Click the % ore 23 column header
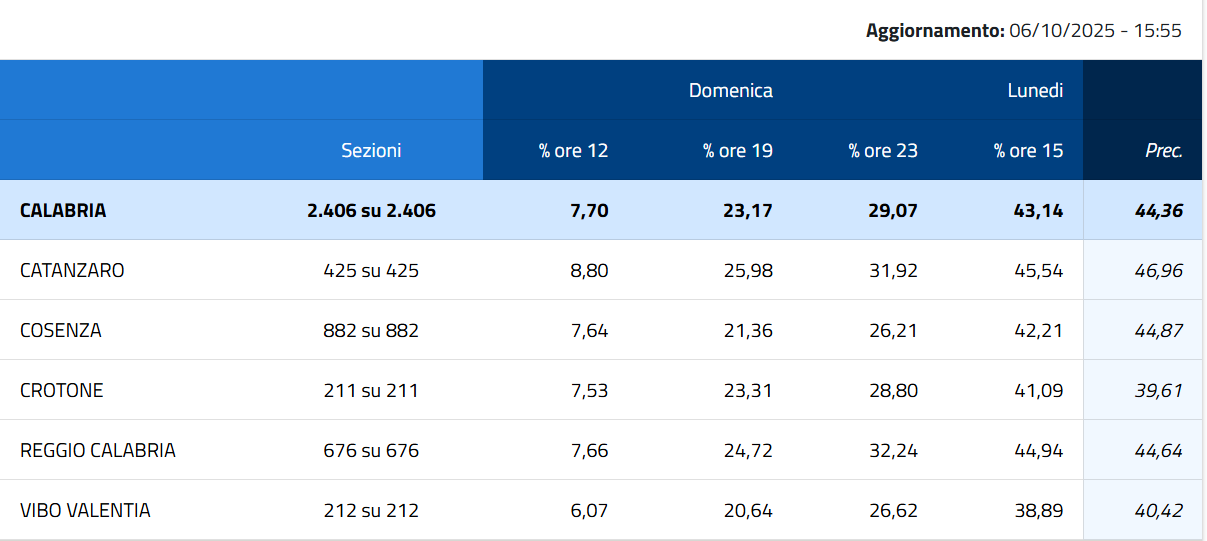This screenshot has height=541, width=1207. (883, 151)
